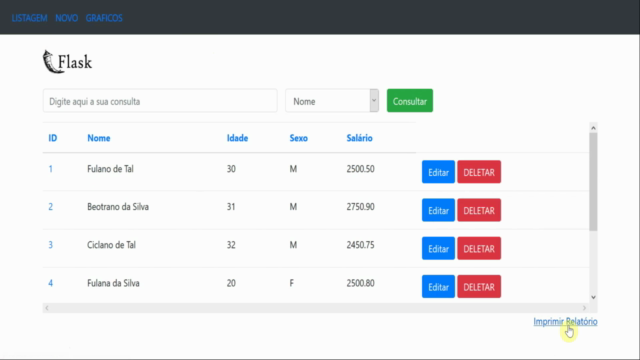Screen dimensions: 640x360
Task: Click the Sexo column header
Action: [x=298, y=138]
